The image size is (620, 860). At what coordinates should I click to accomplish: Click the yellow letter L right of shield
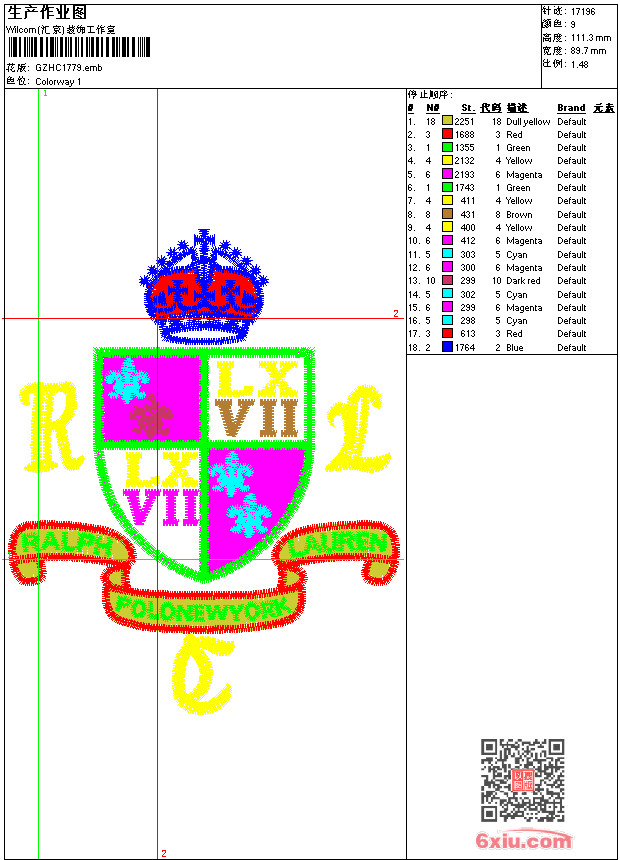click(358, 428)
